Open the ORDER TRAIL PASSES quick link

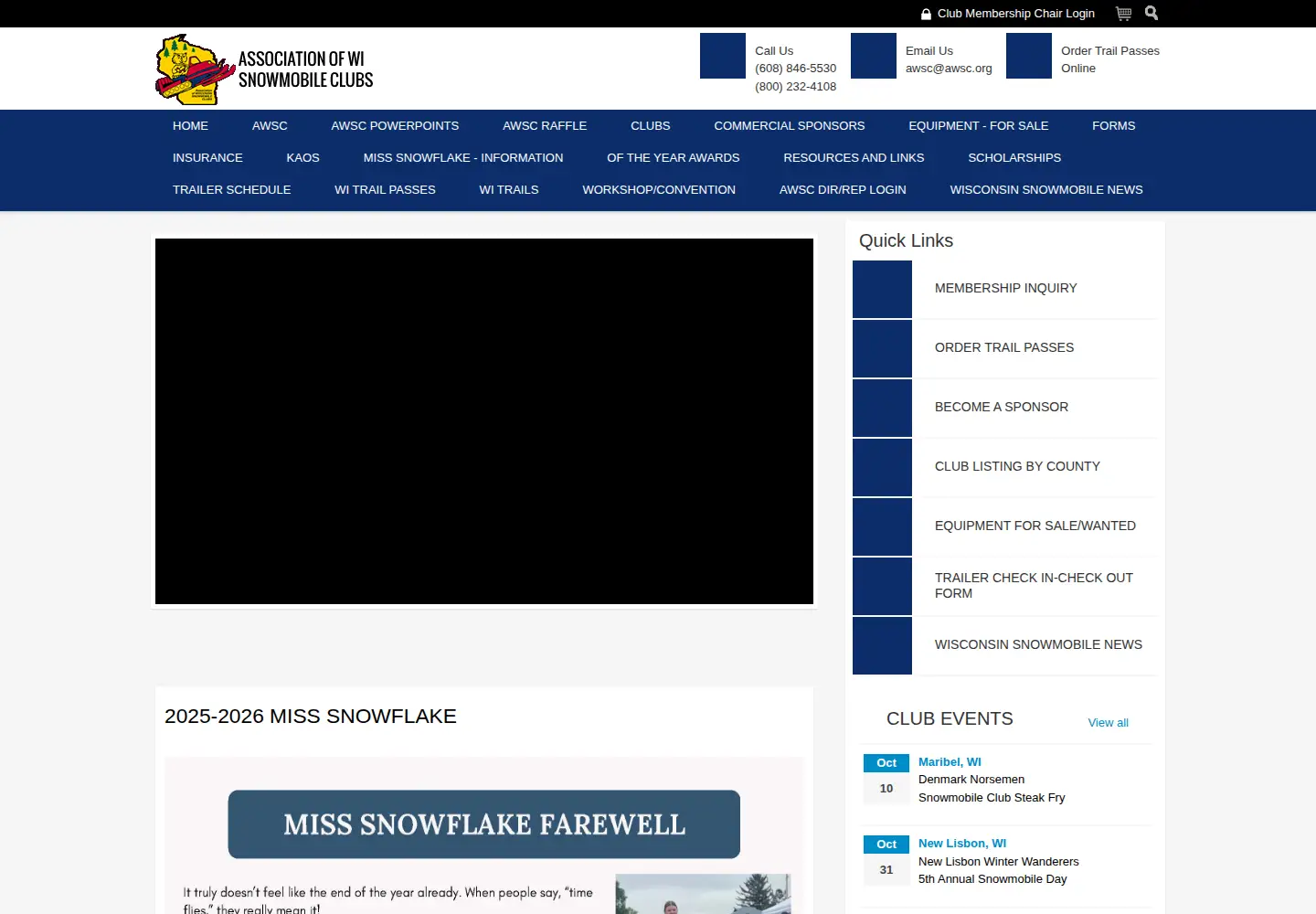1004,348
